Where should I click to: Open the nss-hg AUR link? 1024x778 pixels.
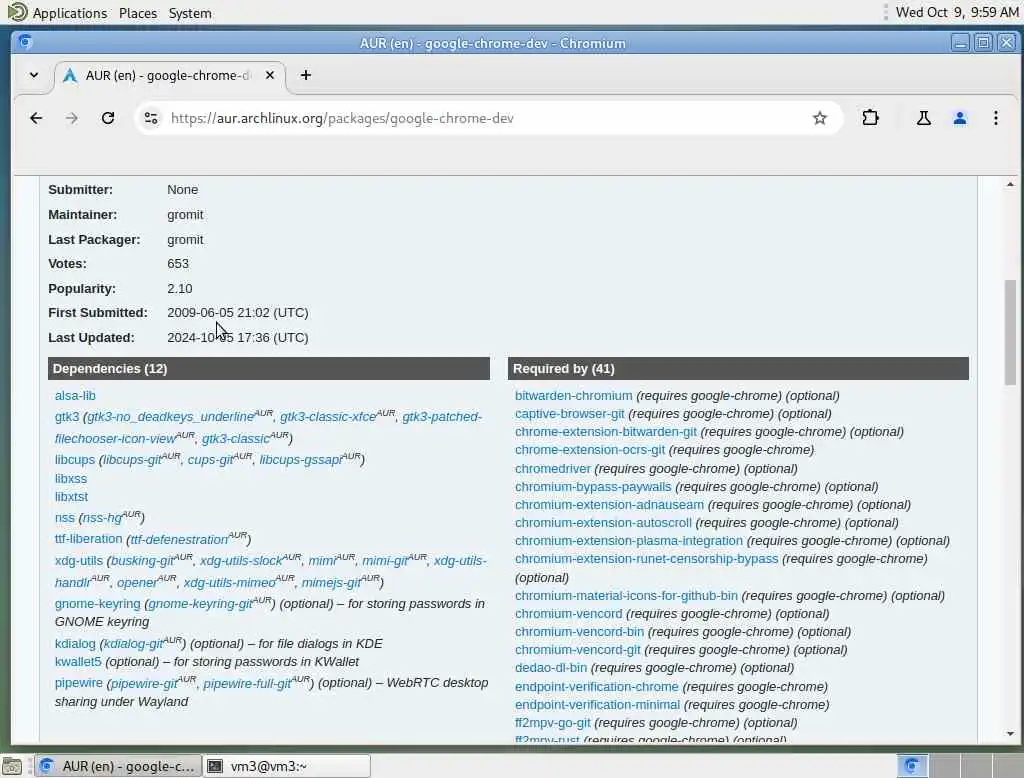102,518
